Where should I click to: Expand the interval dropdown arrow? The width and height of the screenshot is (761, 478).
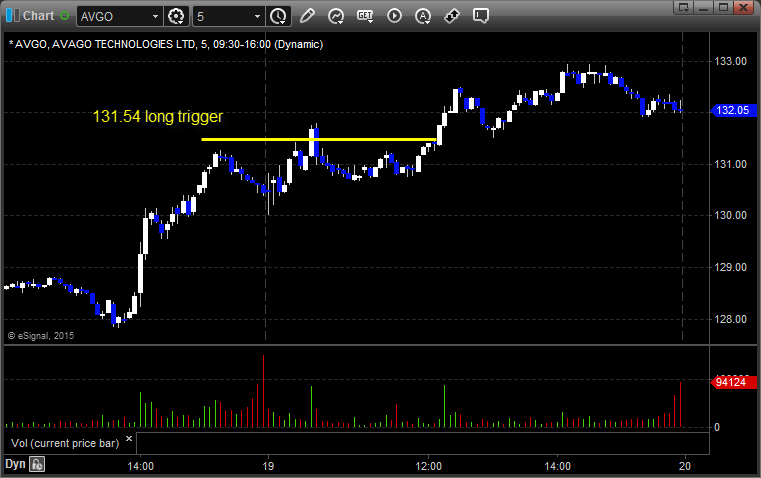[x=257, y=16]
